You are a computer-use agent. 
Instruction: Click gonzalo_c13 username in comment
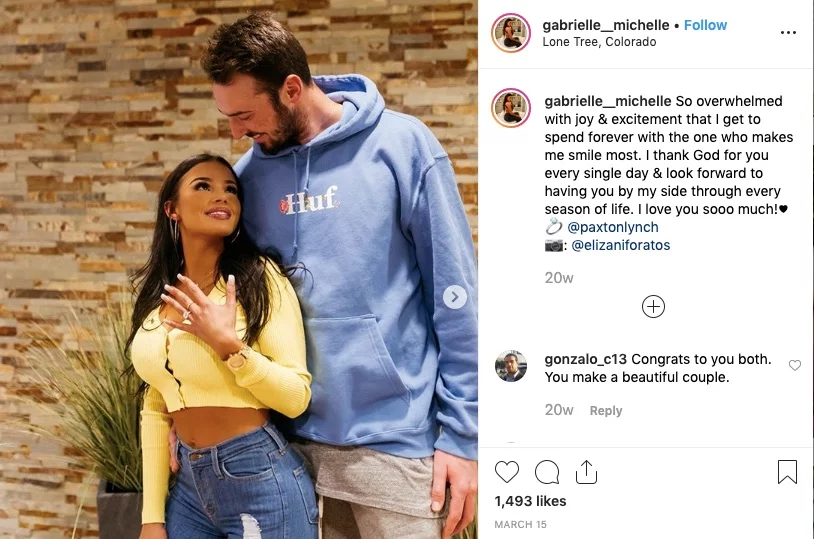pos(586,359)
